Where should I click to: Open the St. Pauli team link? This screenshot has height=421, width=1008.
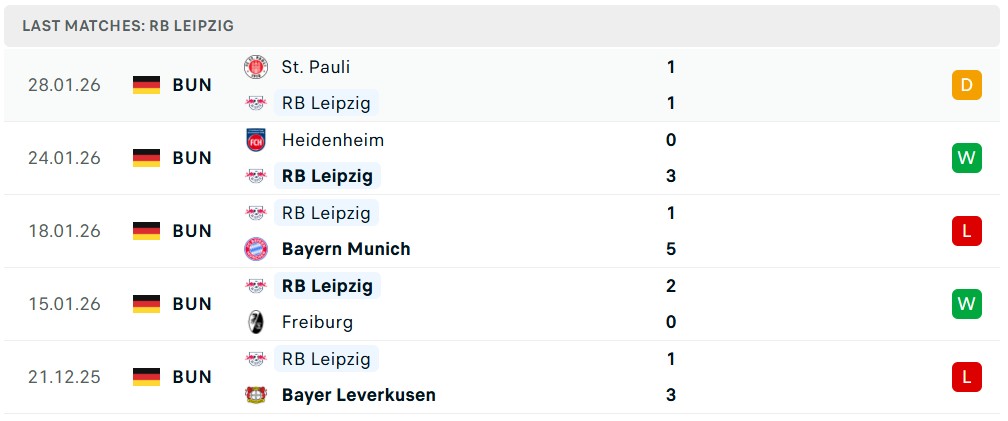[316, 67]
